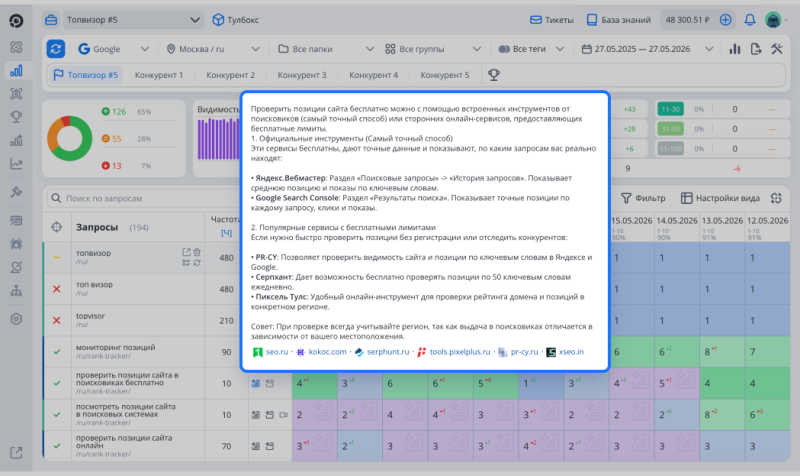
Task: Click the positions donut chart
Action: (x=69, y=138)
